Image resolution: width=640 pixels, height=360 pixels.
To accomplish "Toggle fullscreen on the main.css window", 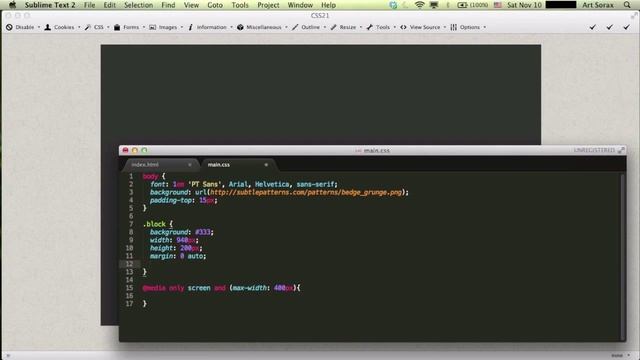I will 621,150.
